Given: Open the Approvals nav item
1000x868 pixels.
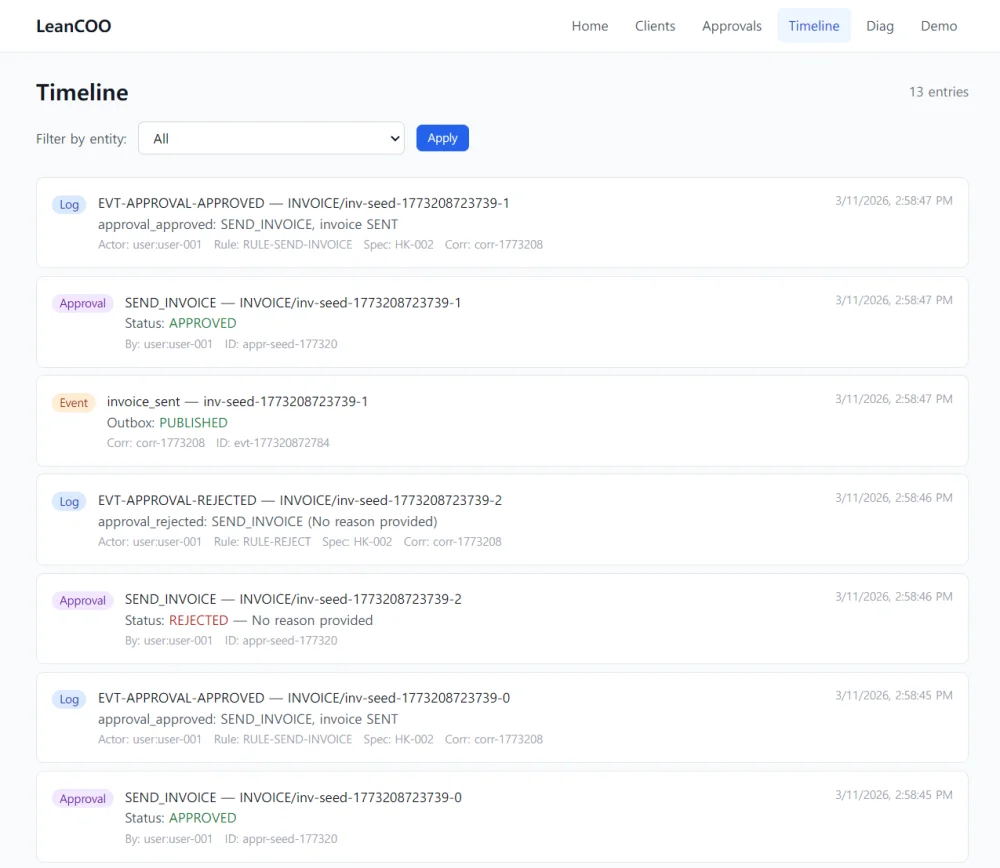Looking at the screenshot, I should (732, 26).
